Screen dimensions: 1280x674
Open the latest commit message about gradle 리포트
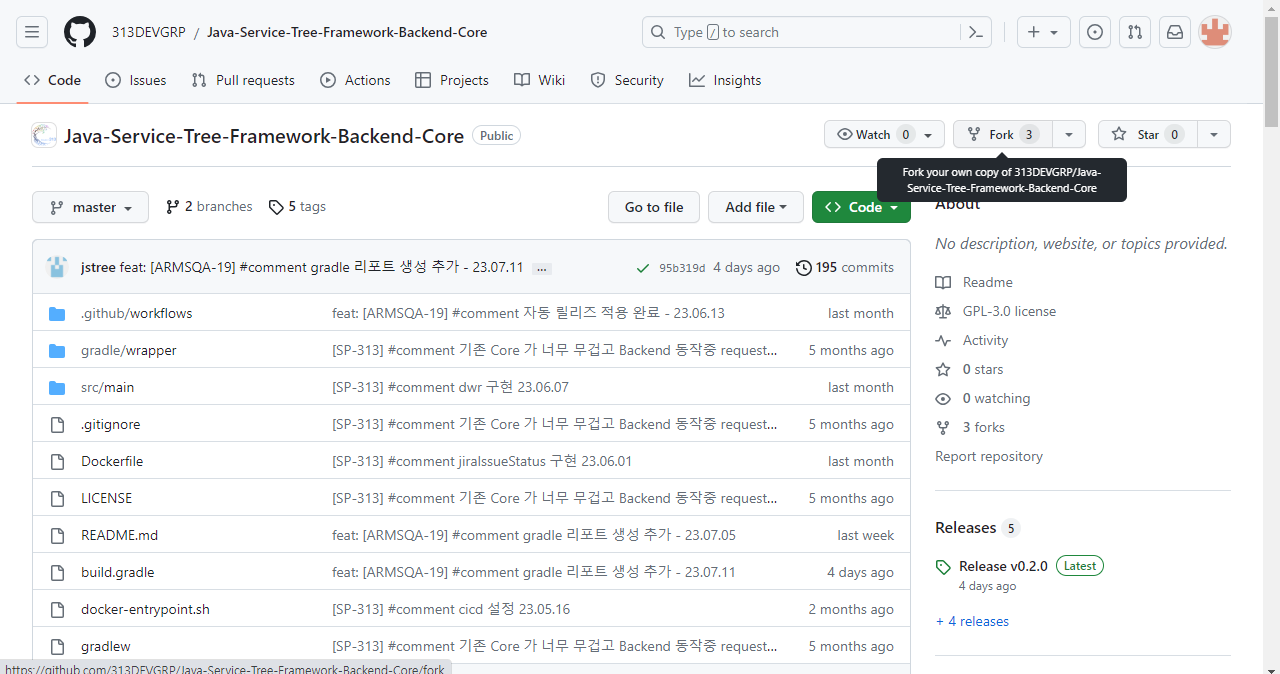click(321, 267)
